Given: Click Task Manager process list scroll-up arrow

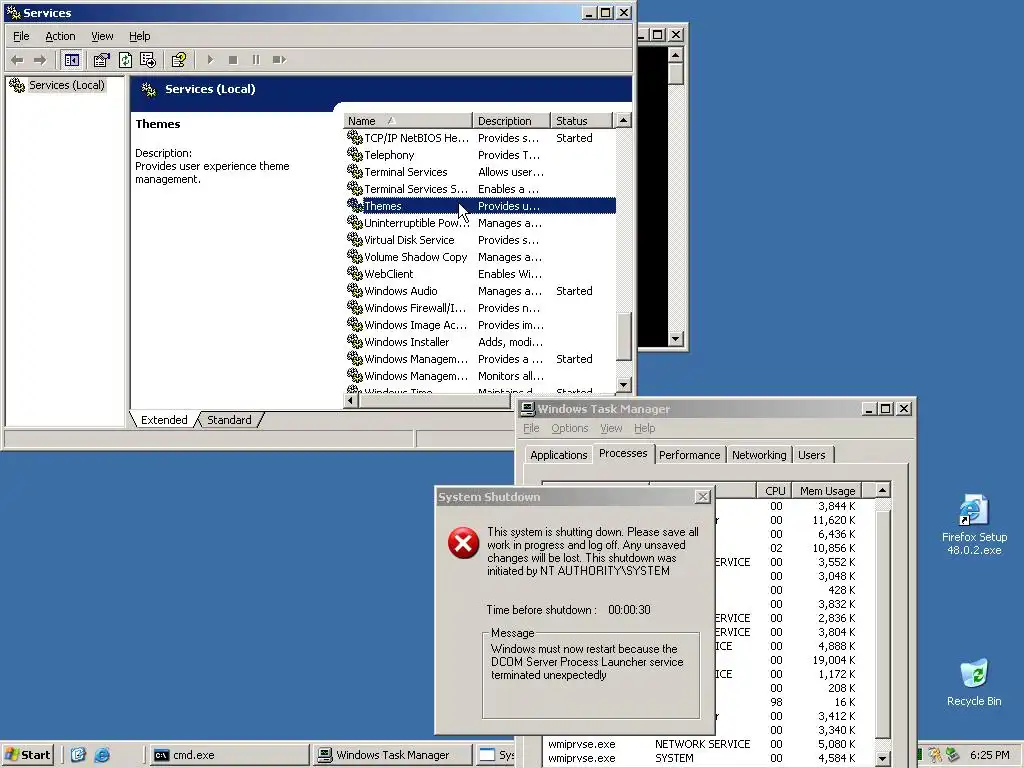Looking at the screenshot, I should coord(883,490).
